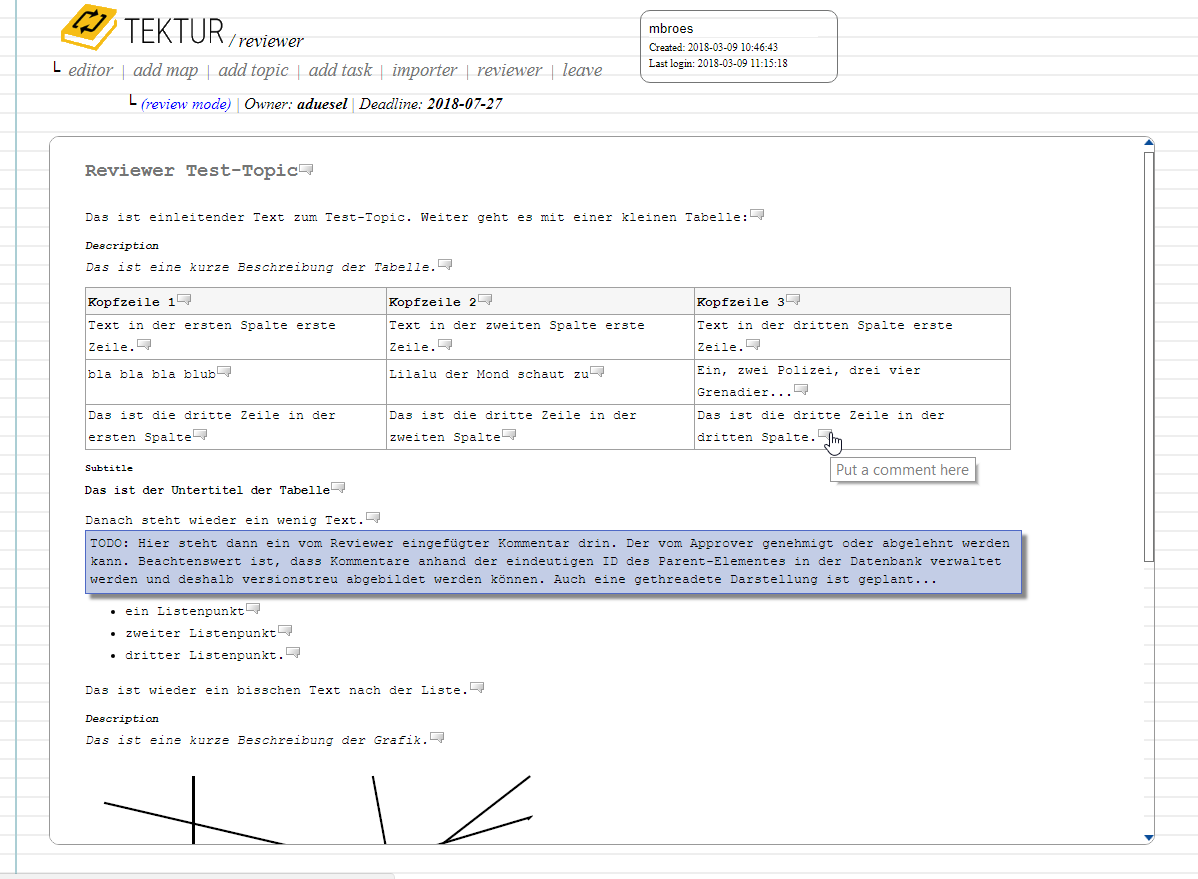Screen dimensions: 1198x879
Task: Comment on 'Das ist der Untertitel der Tabelle'
Action: pyautogui.click(x=338, y=488)
